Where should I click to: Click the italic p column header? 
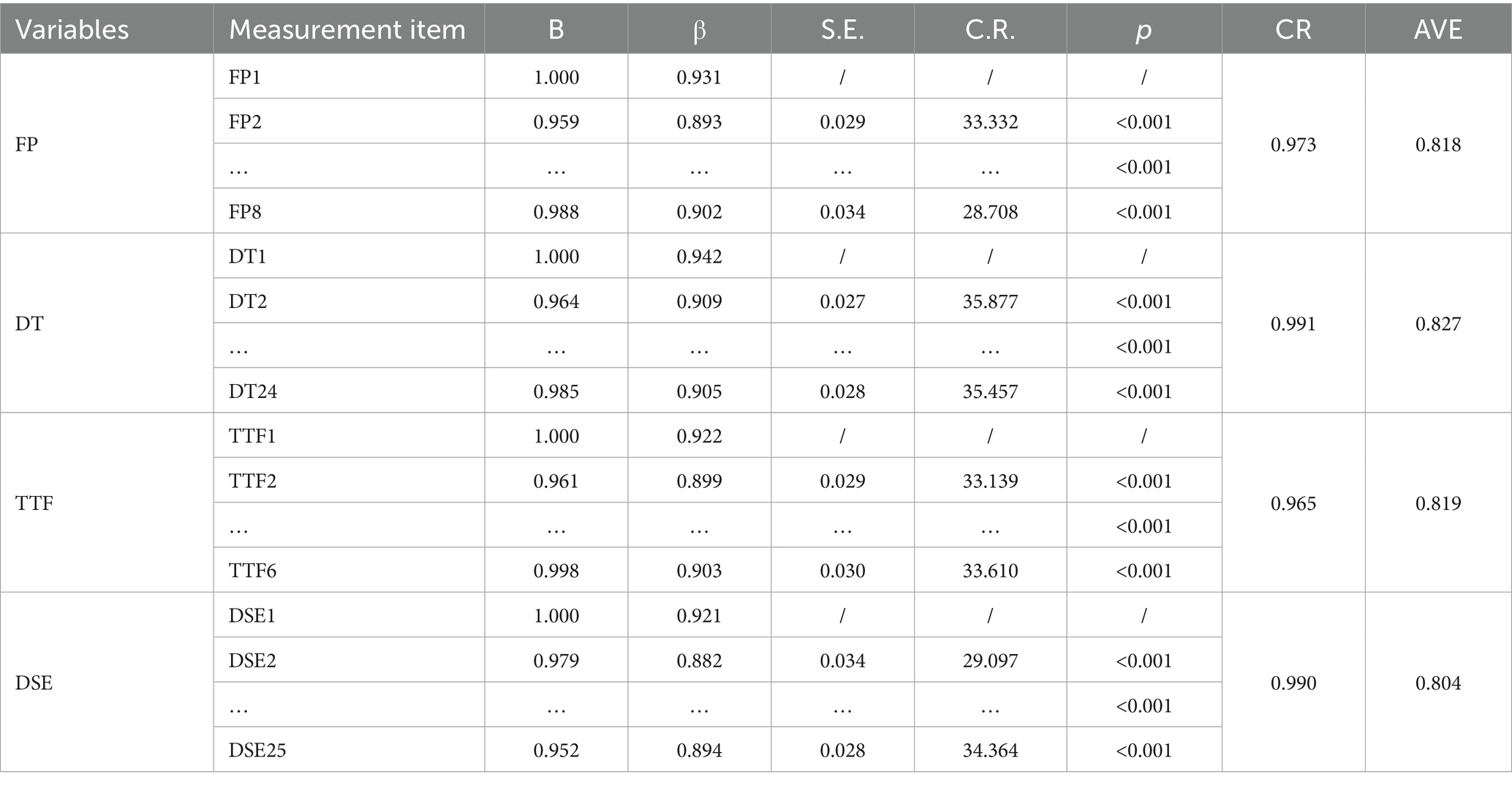(x=1144, y=29)
